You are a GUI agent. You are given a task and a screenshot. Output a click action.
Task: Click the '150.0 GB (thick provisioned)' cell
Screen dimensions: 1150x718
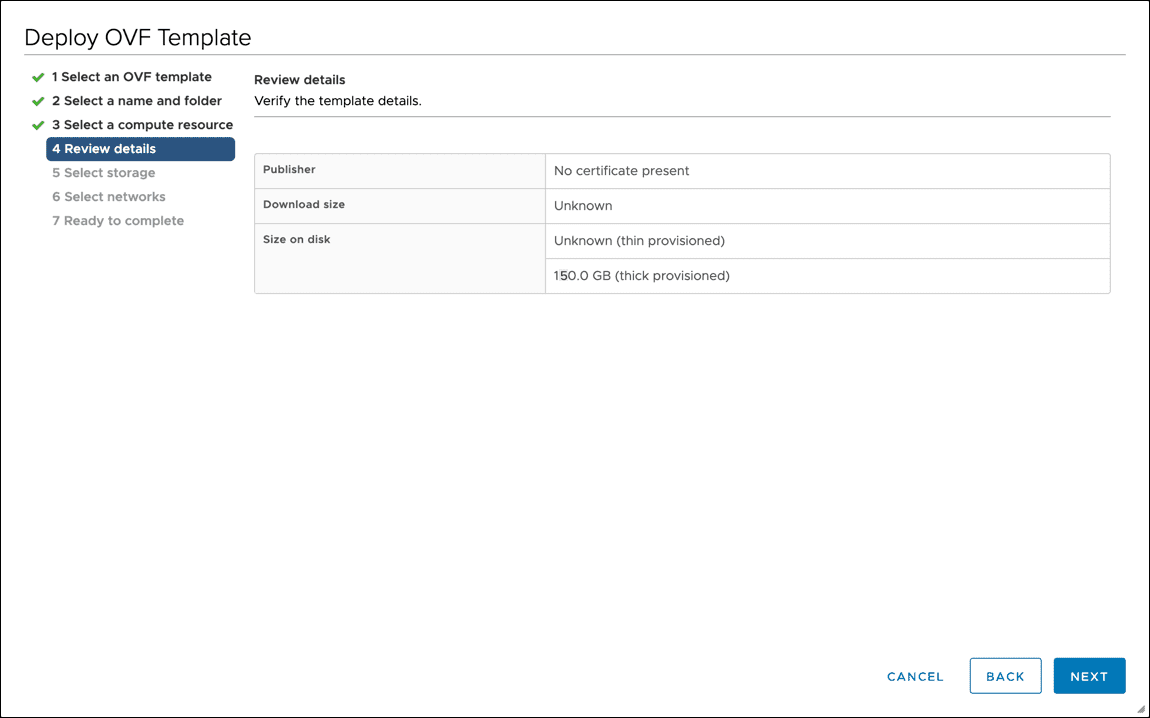click(641, 276)
